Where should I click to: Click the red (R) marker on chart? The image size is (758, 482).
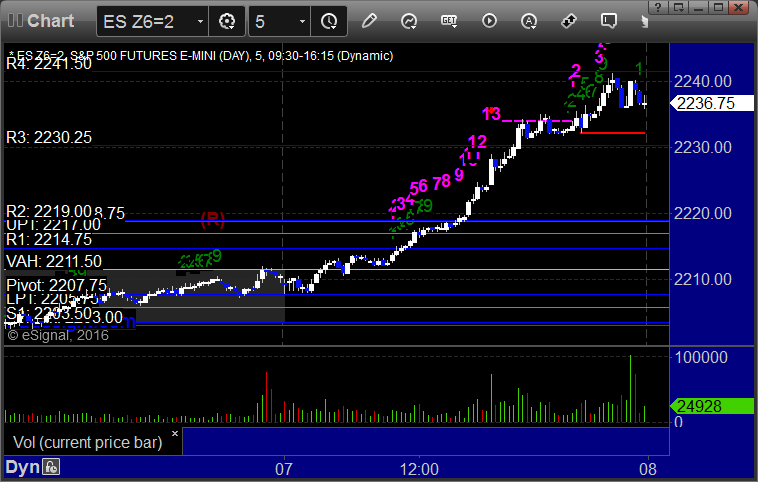click(213, 220)
